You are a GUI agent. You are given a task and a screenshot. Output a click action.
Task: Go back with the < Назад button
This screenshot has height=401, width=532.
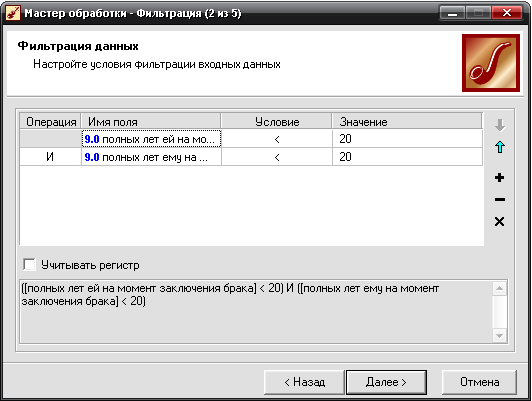tap(304, 382)
